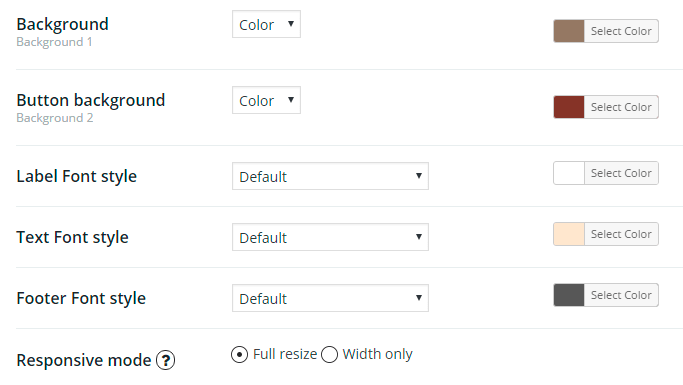Image resolution: width=683 pixels, height=385 pixels.
Task: Click the Background 2 sublabel text
Action: click(55, 118)
